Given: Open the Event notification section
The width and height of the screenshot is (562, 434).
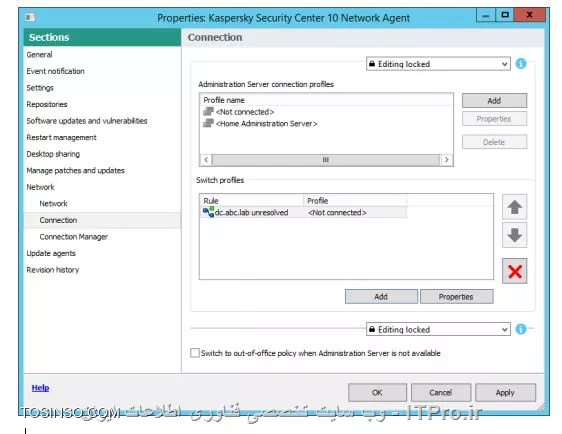Looking at the screenshot, I should 56,71.
